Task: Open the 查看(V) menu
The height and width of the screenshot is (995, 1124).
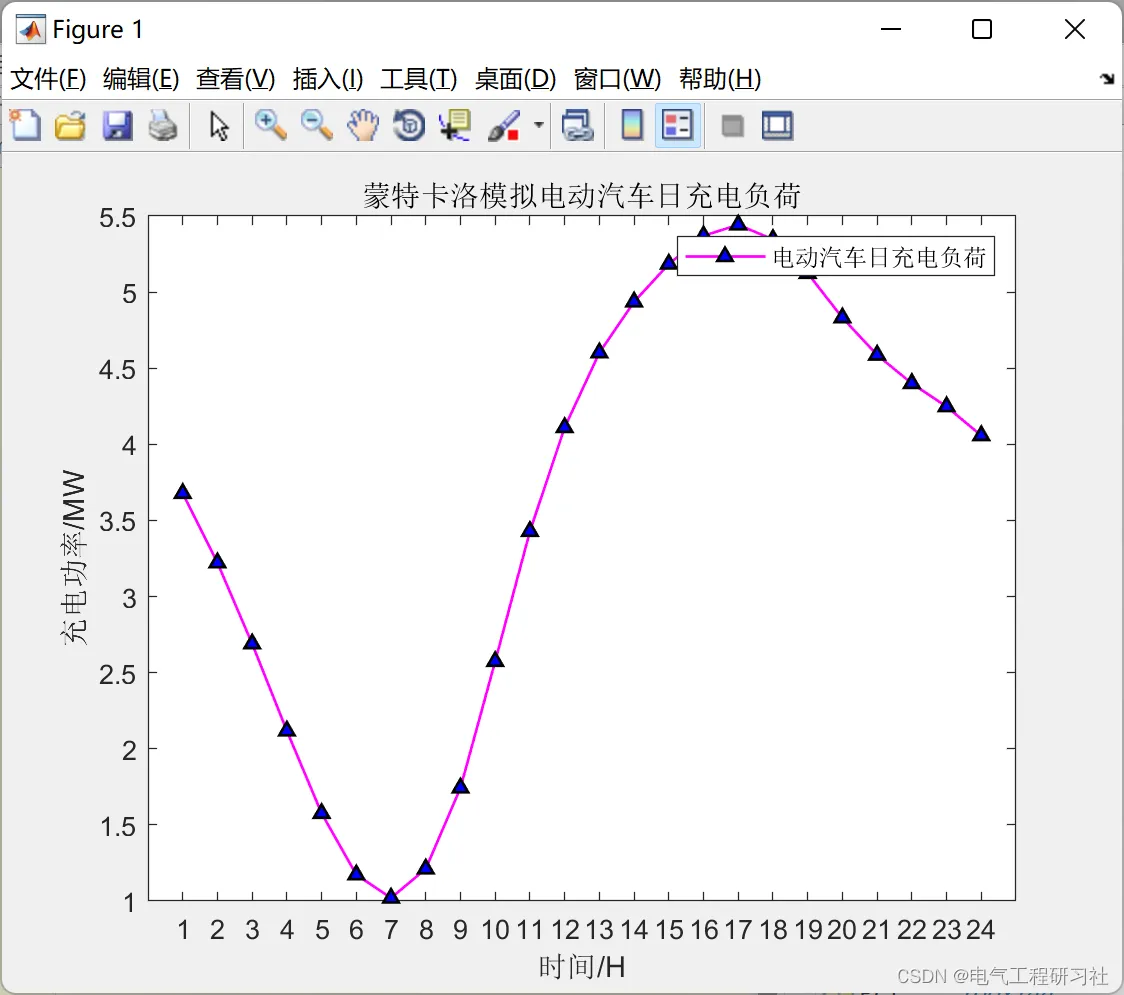Action: click(236, 79)
